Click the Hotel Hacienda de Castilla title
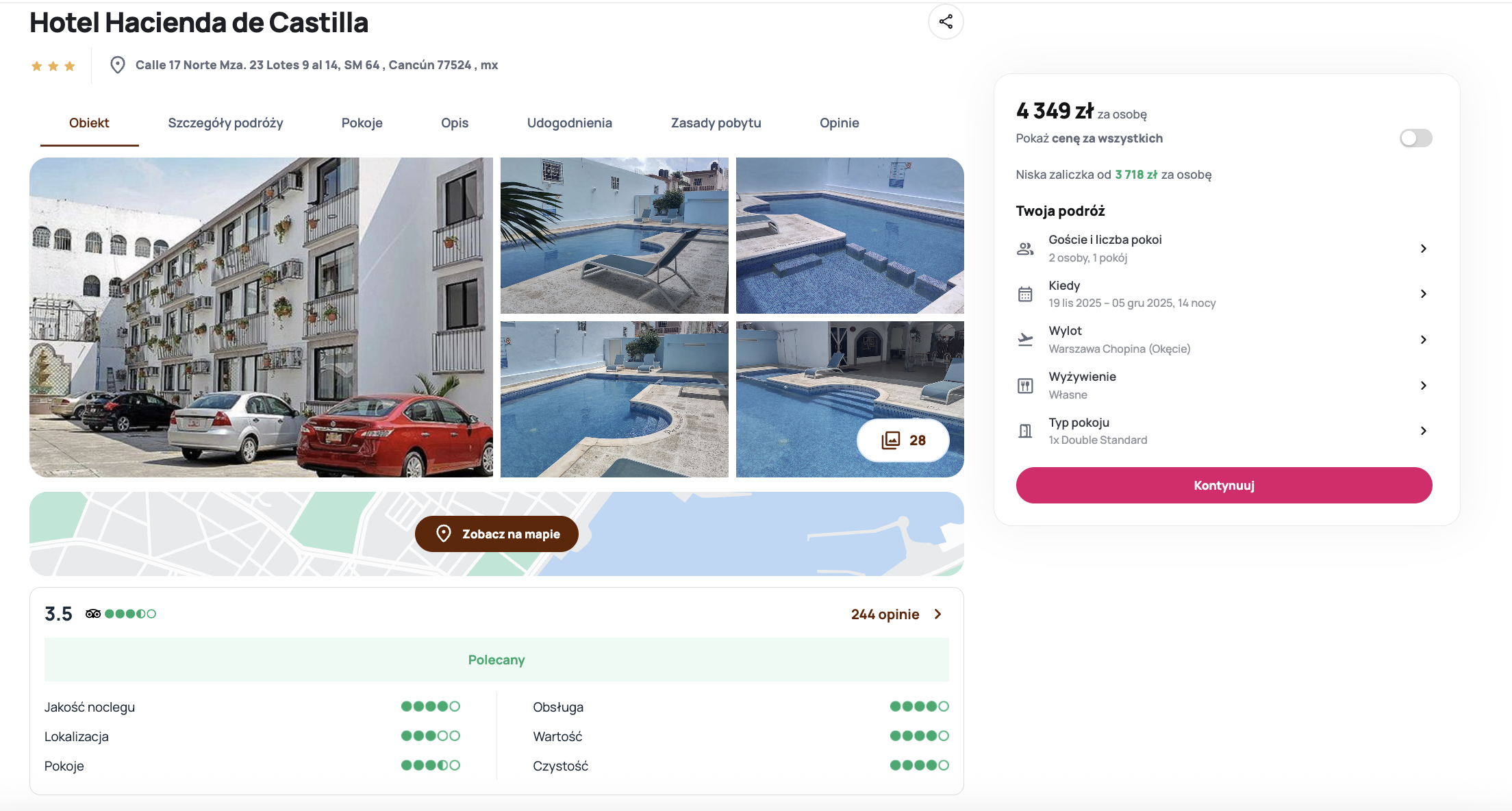This screenshot has width=1512, height=811. [199, 23]
